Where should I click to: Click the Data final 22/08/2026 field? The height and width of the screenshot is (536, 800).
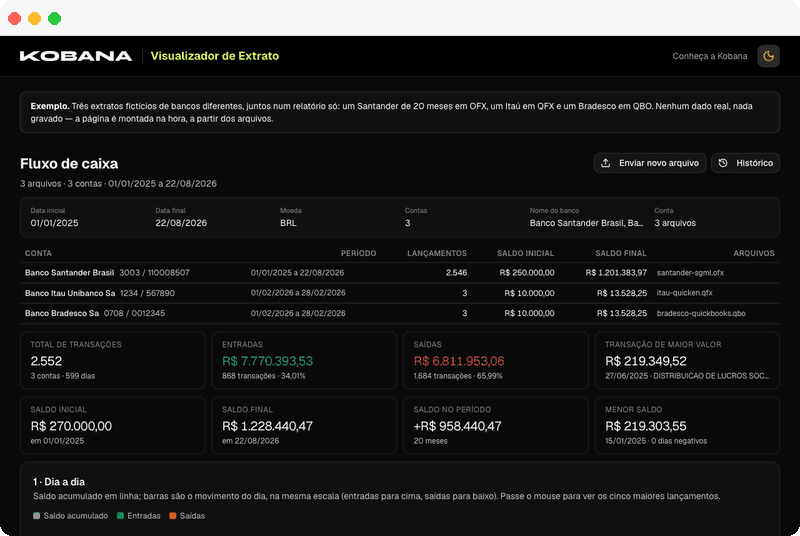point(181,223)
